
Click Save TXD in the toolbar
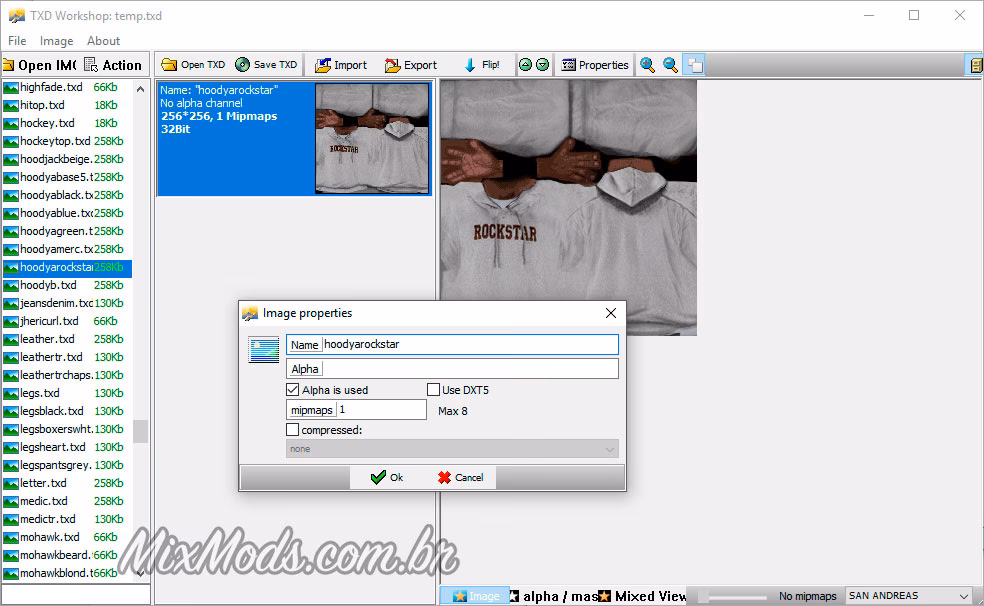click(266, 65)
